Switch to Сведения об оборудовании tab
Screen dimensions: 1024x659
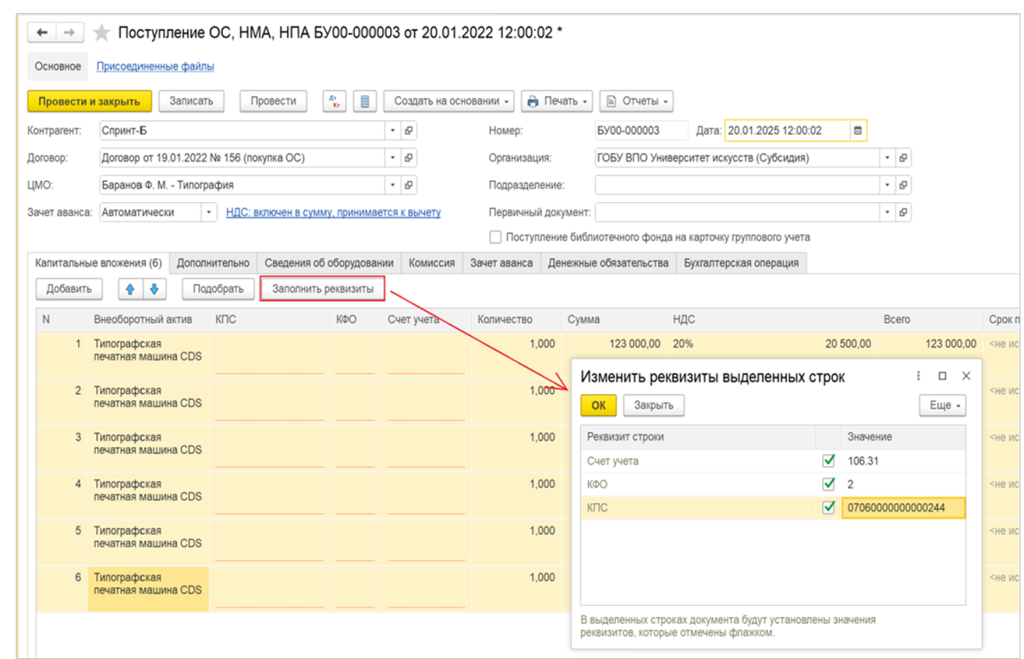(329, 263)
